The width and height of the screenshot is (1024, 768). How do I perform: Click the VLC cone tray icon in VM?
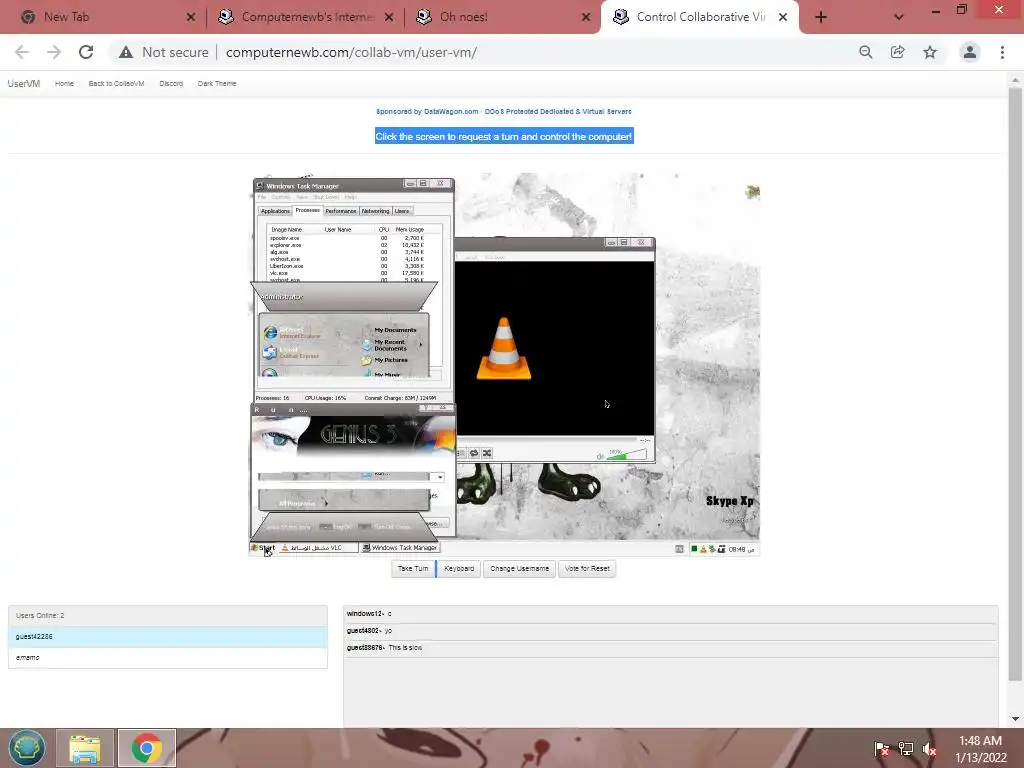coord(703,549)
